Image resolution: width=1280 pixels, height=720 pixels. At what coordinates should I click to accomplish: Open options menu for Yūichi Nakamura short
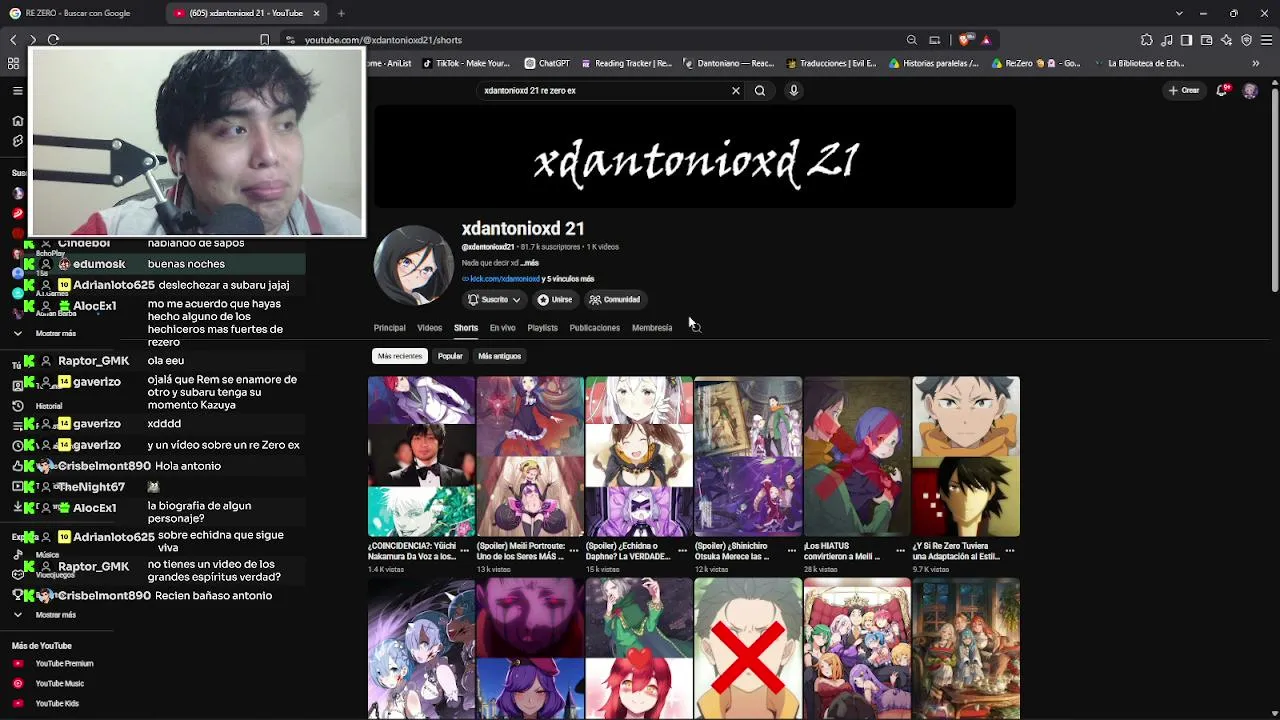tap(465, 550)
